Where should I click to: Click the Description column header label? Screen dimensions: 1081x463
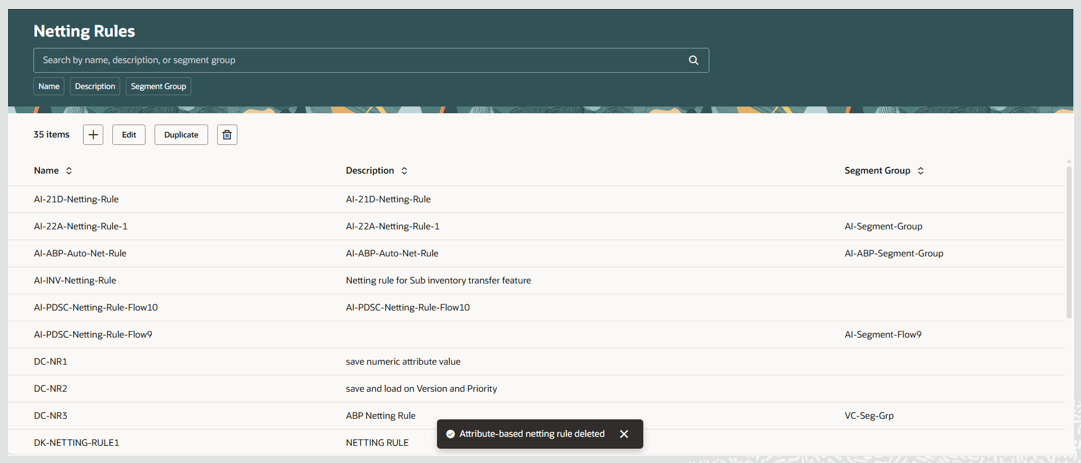pyautogui.click(x=370, y=170)
